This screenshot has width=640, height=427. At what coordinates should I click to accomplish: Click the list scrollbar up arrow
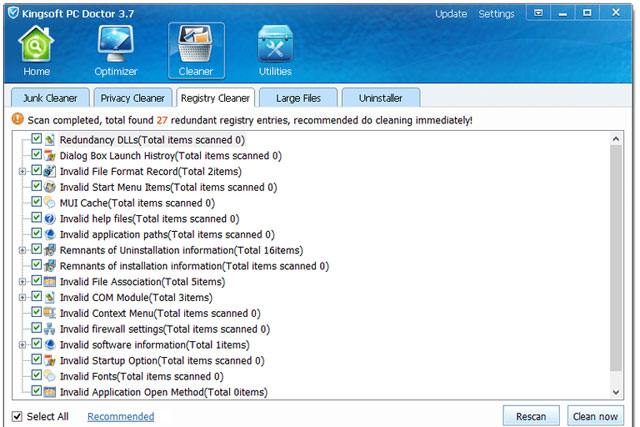pos(616,139)
